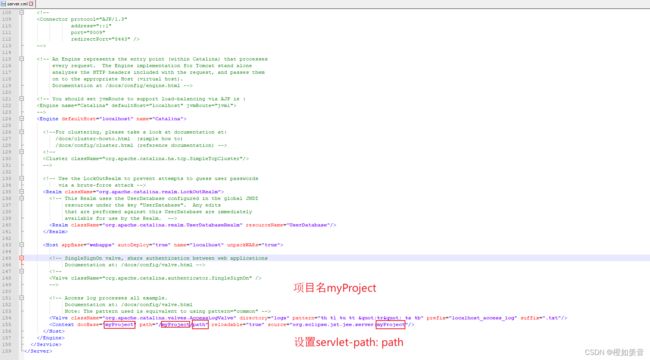This screenshot has width=650, height=360.
Task: Click the line "<Connector protocol="AJP/1.3""
Action: click(82, 19)
